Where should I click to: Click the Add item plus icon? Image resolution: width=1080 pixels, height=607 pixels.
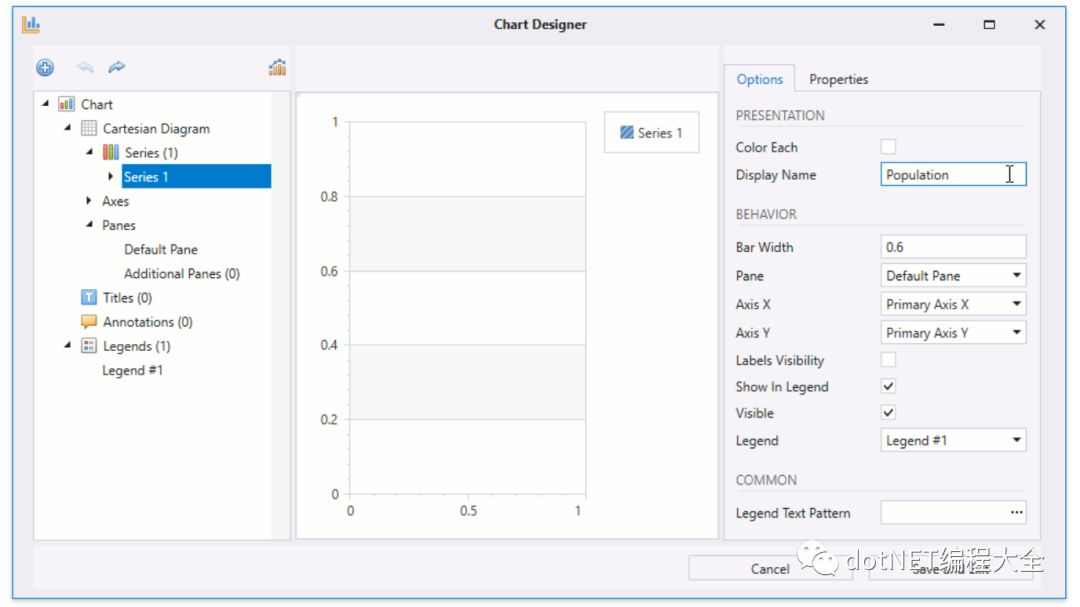[44, 67]
